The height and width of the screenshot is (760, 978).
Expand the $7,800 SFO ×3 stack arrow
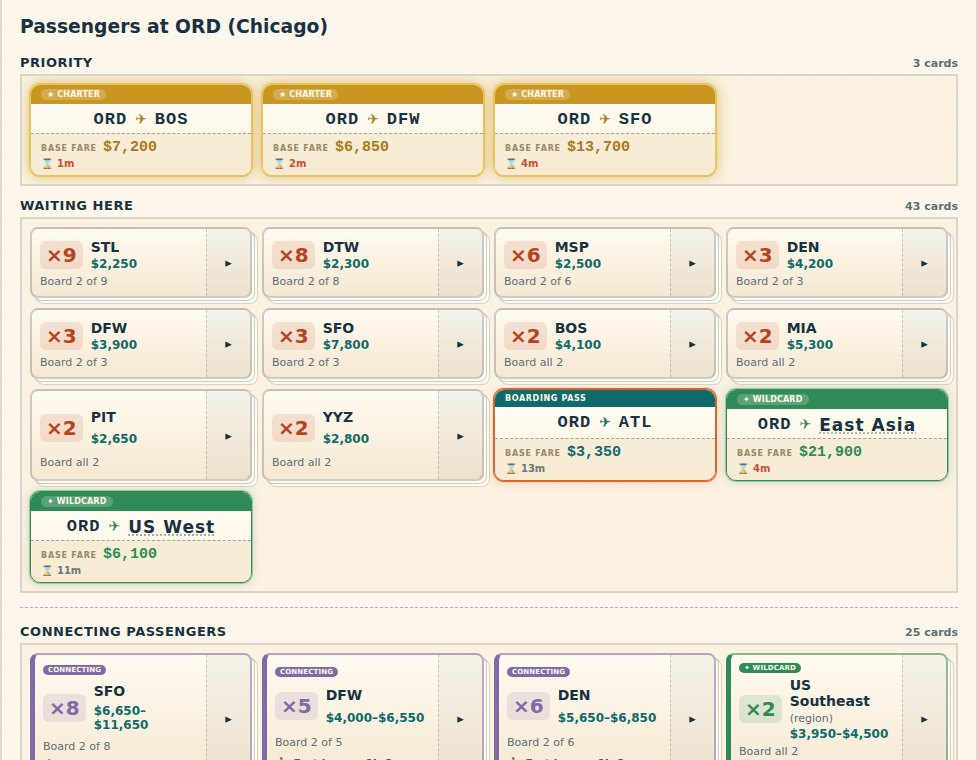460,344
